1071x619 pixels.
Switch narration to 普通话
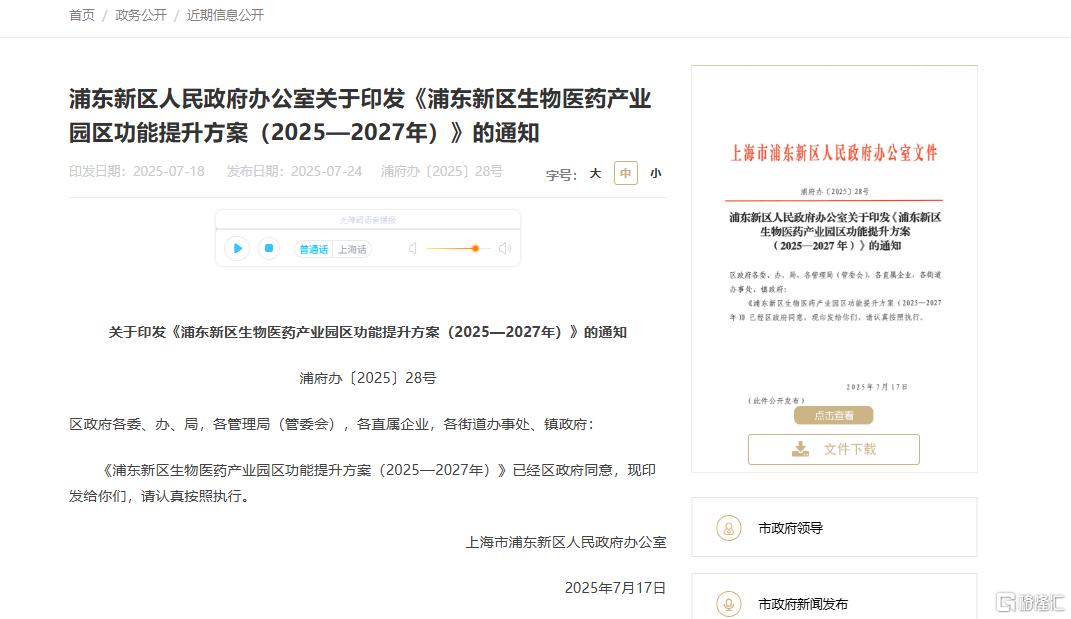tap(314, 249)
